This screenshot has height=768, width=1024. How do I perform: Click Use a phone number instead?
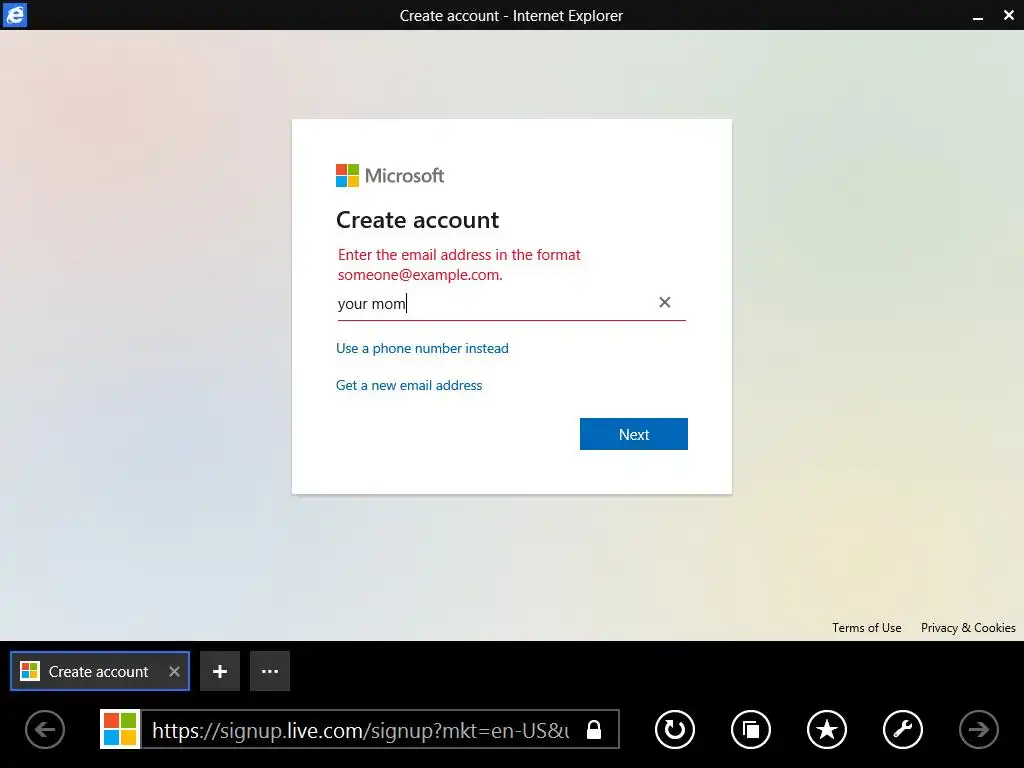coord(422,348)
